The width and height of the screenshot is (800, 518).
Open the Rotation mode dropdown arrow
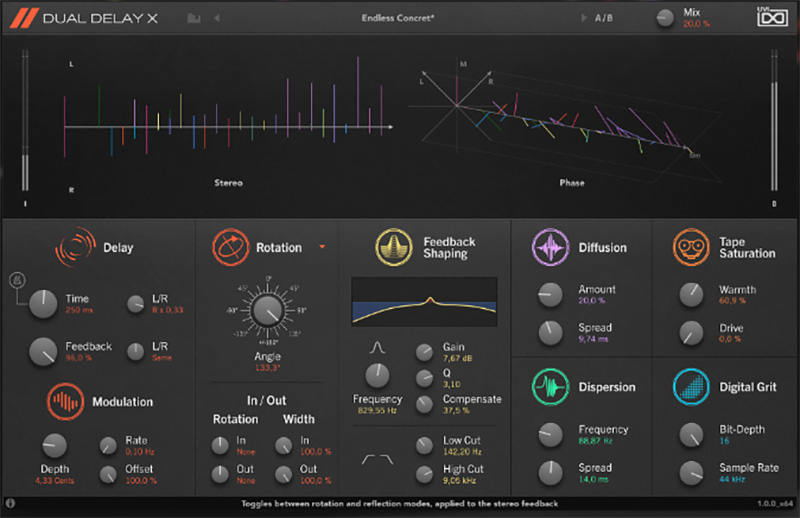(322, 247)
